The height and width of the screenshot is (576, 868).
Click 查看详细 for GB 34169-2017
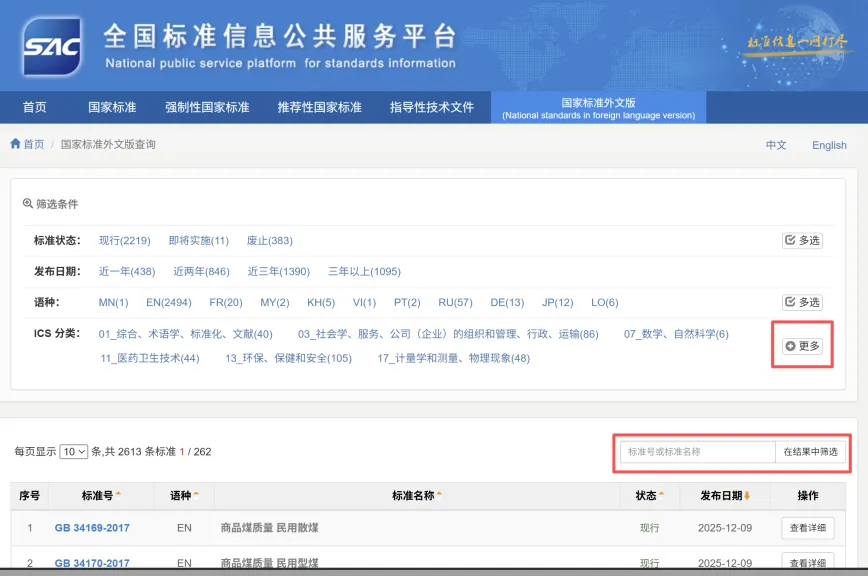(x=808, y=528)
